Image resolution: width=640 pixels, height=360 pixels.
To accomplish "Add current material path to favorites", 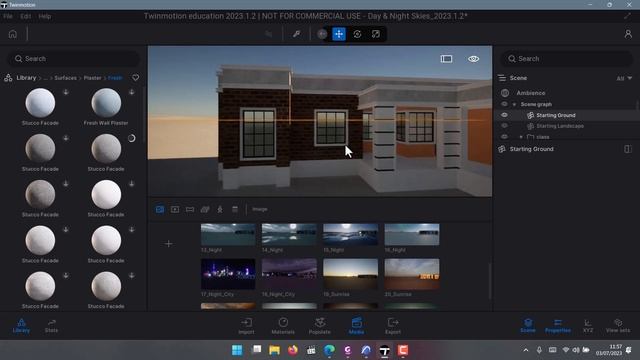I will [136, 78].
